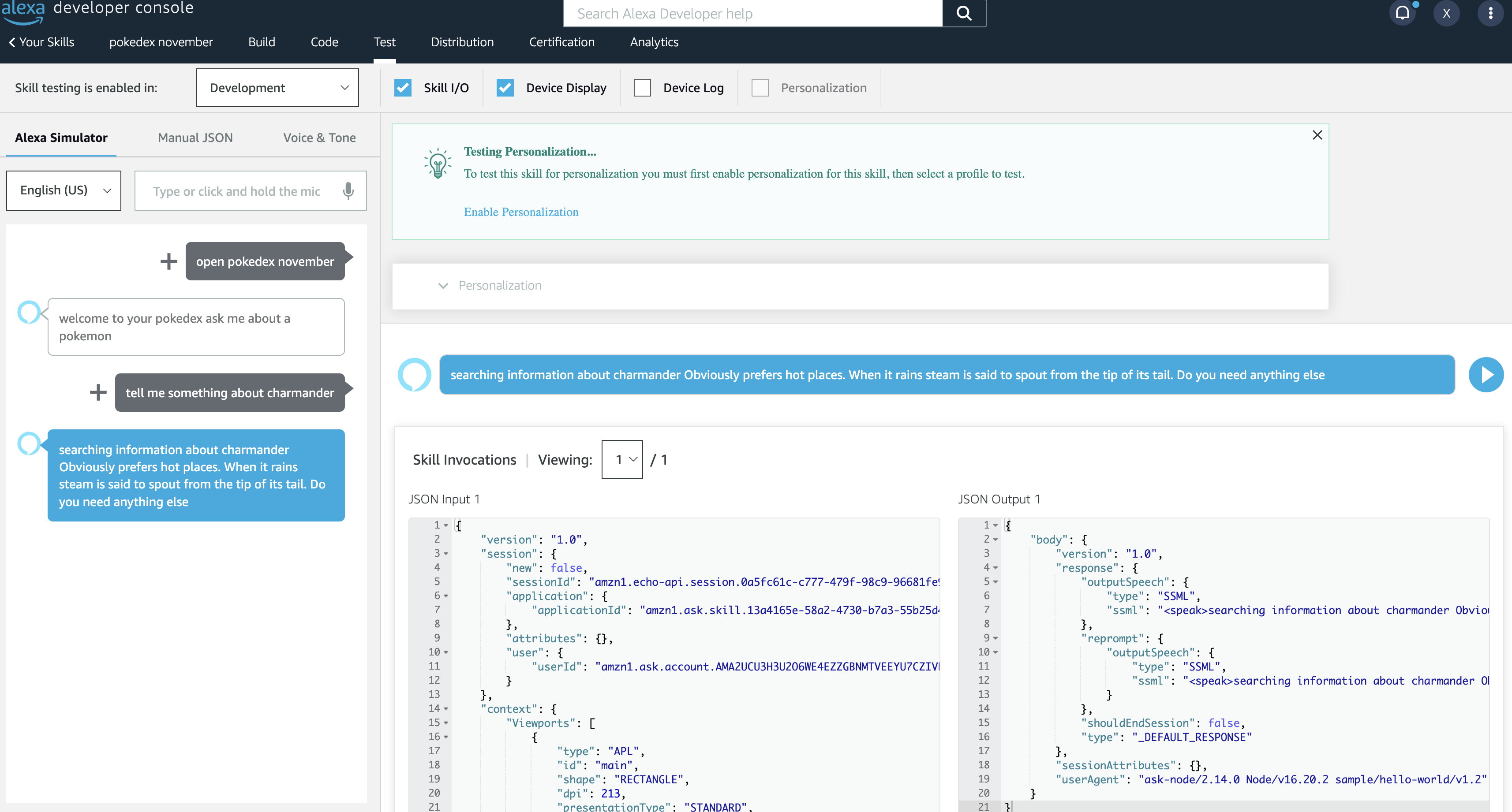Click the X user avatar icon

(x=1446, y=13)
